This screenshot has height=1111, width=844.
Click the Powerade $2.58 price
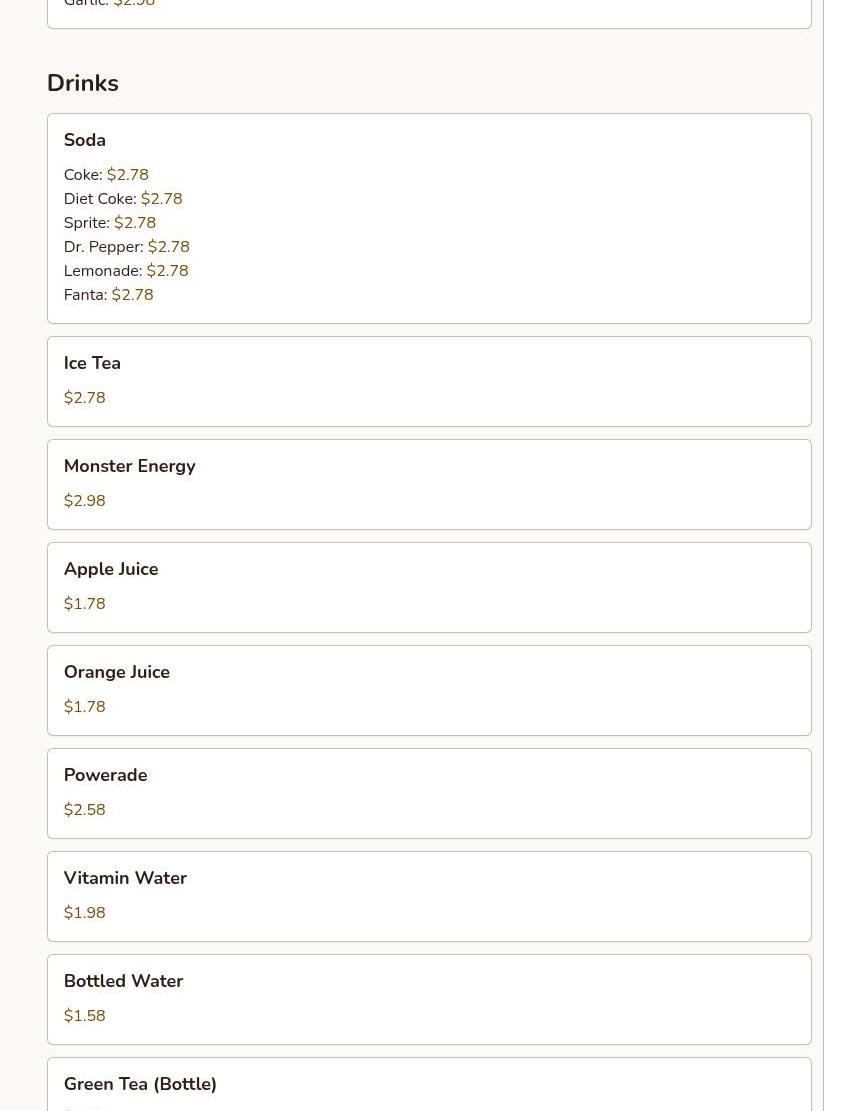84,810
